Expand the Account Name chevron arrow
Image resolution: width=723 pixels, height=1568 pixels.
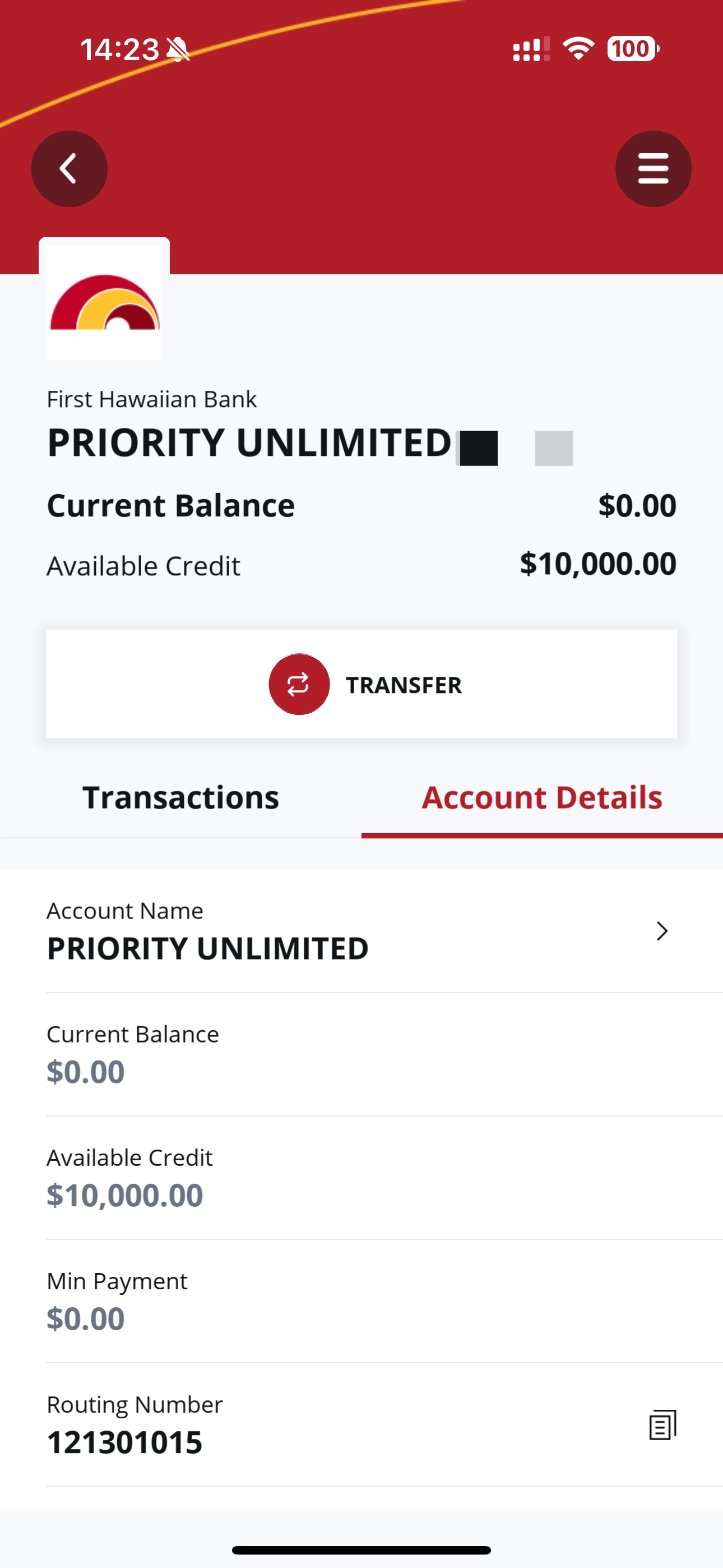(662, 931)
